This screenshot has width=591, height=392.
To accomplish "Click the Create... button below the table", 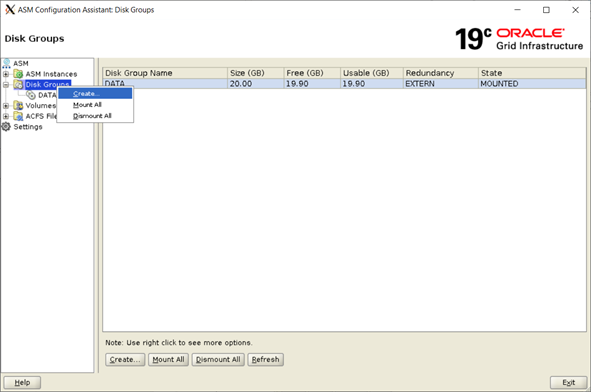I will [x=125, y=360].
